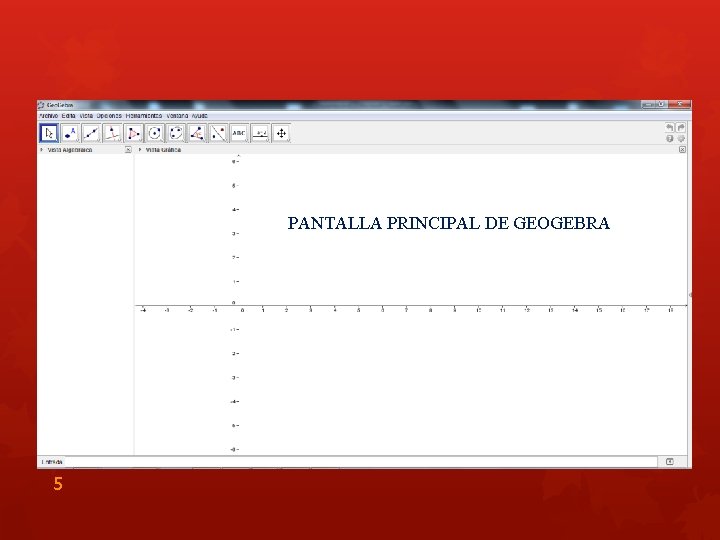Close the Vista Algebraica panel
The height and width of the screenshot is (540, 720).
point(128,150)
